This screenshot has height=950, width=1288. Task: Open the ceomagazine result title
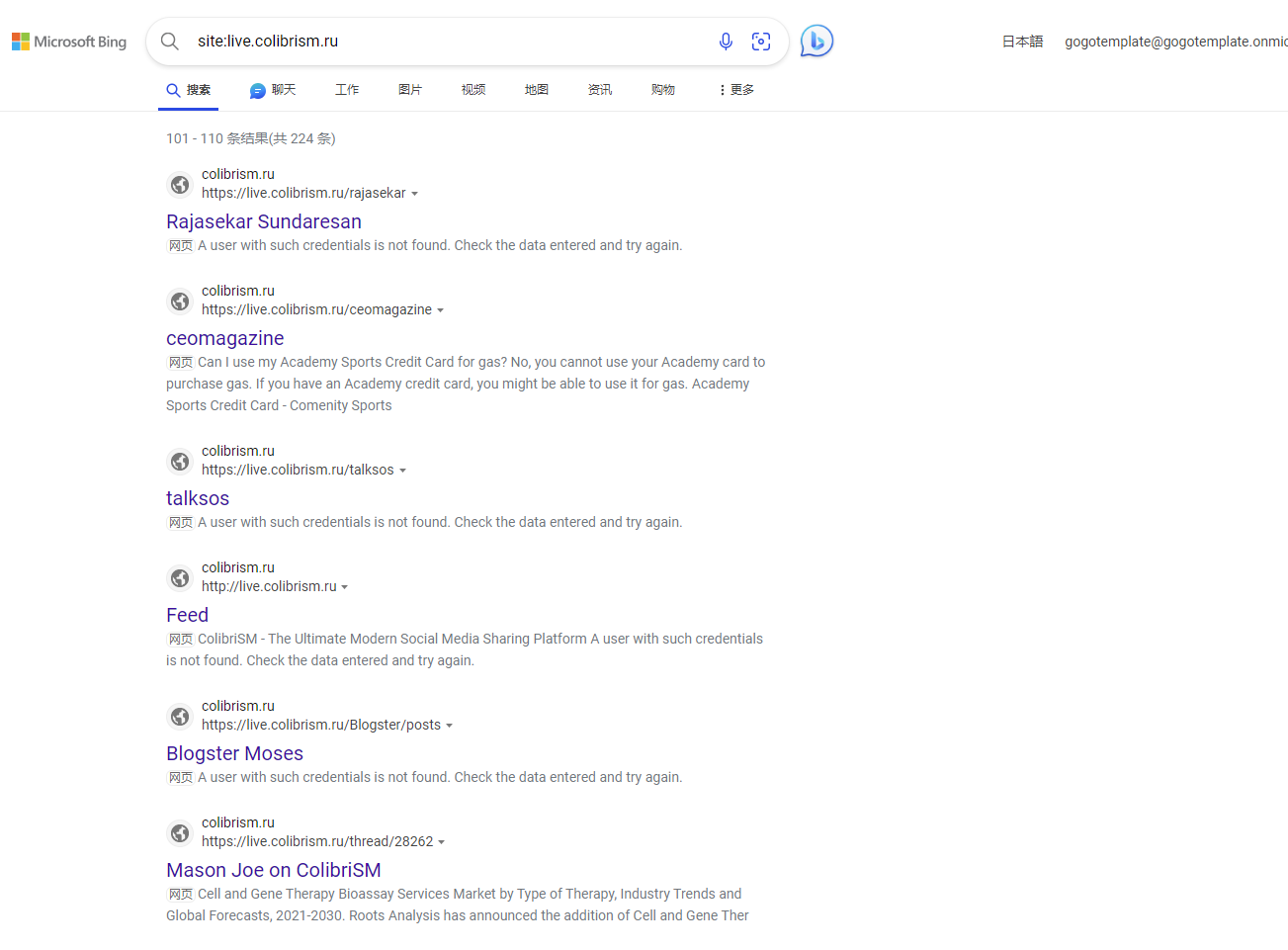click(x=225, y=338)
